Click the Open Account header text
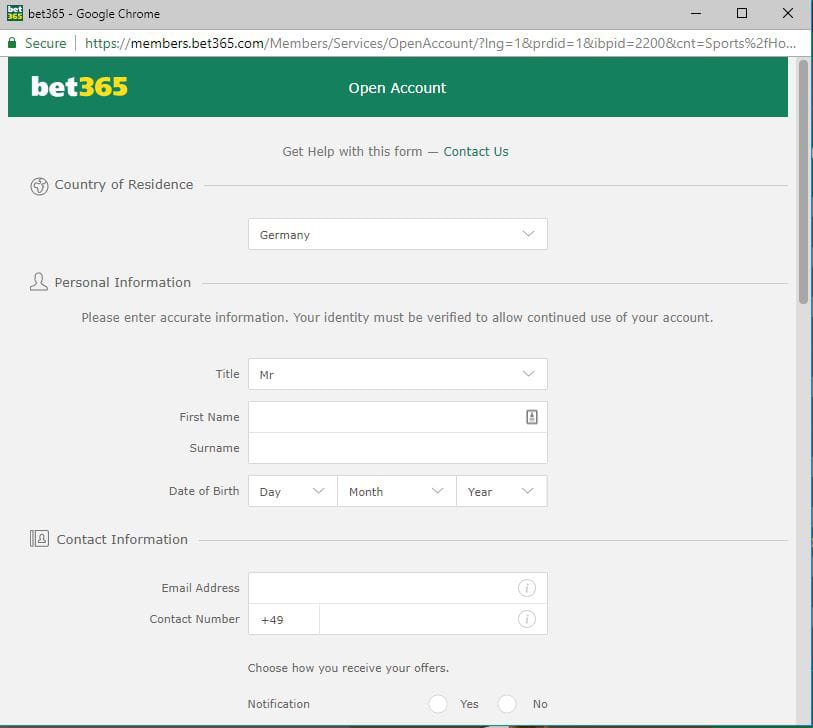 397,88
